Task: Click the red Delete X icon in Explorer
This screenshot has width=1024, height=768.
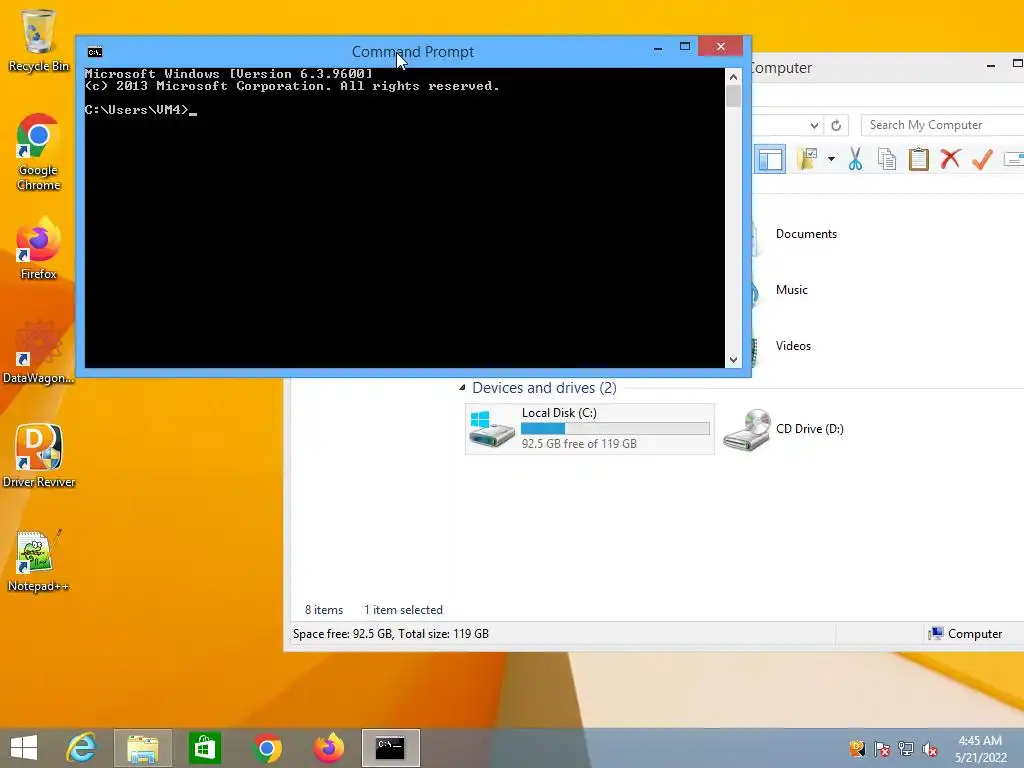Action: (x=950, y=159)
